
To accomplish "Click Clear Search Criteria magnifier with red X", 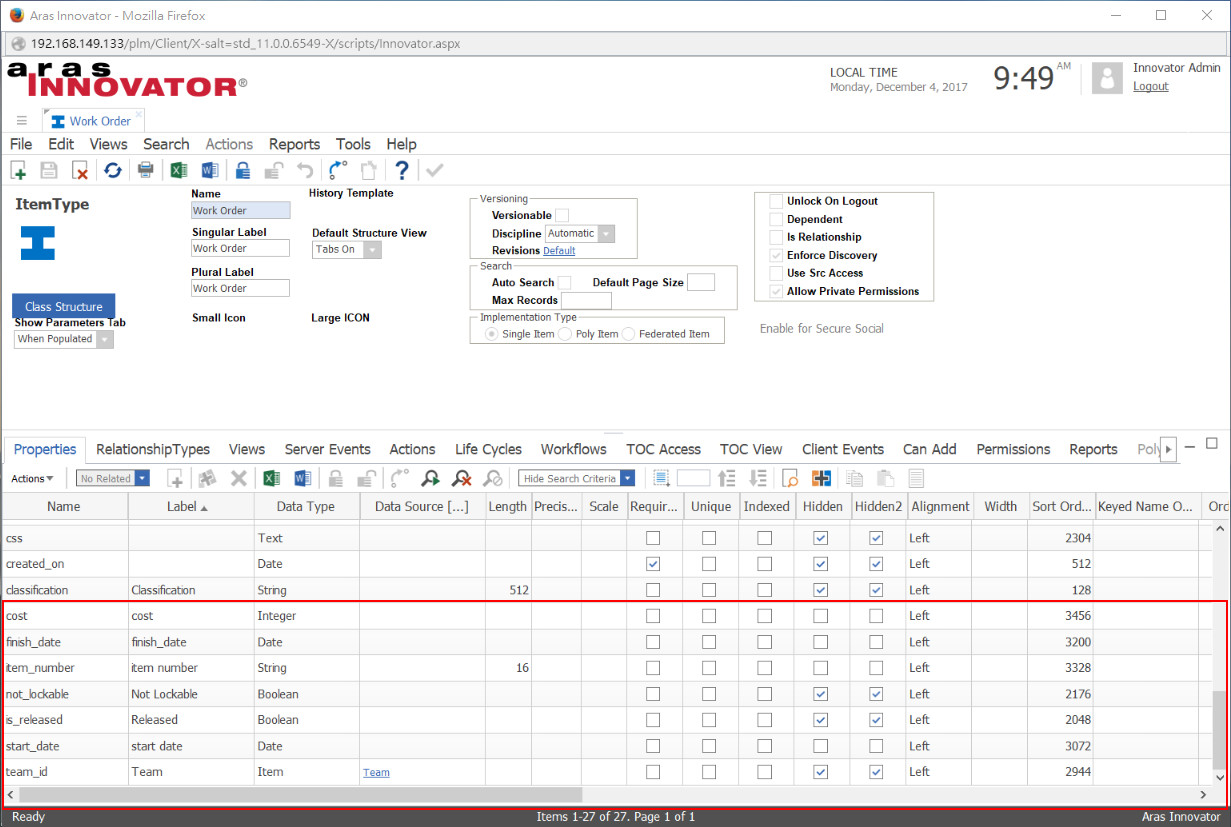I will (461, 478).
